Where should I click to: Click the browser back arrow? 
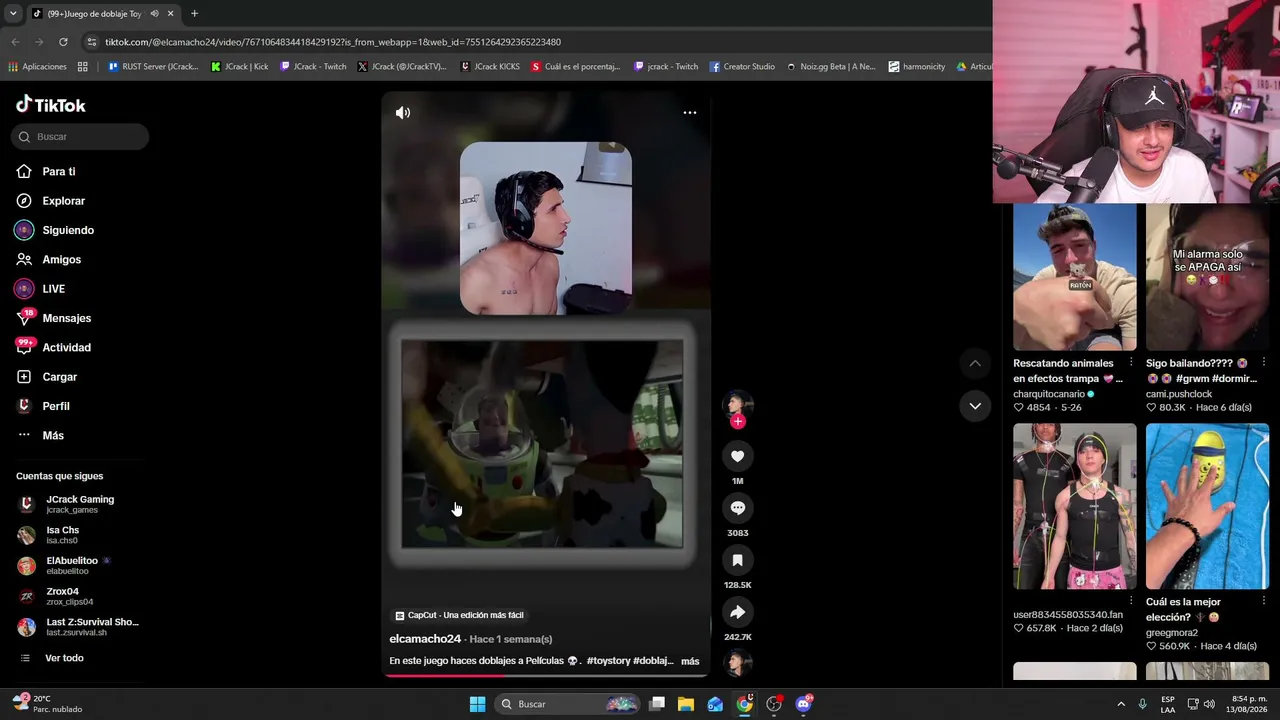[x=15, y=42]
